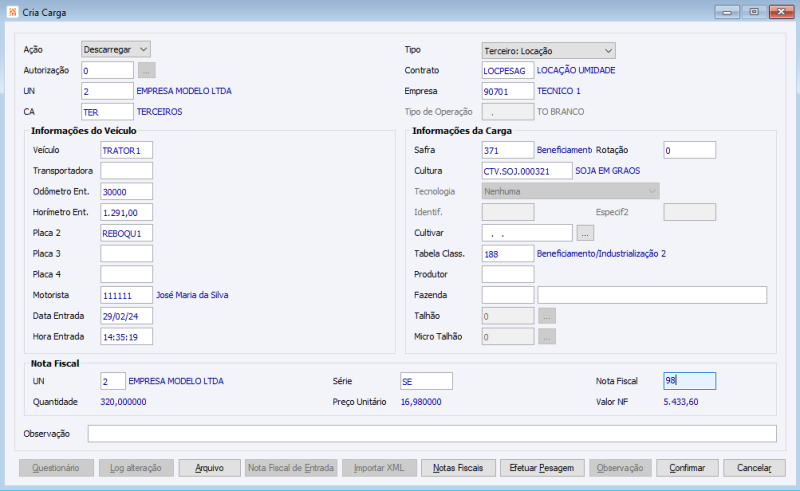Click the Cultura field with CTV.SOJ.000321
Screen dimensions: 800x491
[x=527, y=171]
